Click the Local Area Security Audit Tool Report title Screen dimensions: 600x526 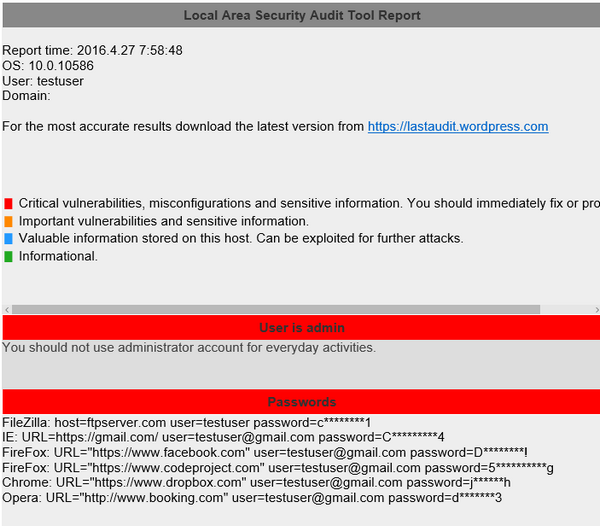[302, 15]
